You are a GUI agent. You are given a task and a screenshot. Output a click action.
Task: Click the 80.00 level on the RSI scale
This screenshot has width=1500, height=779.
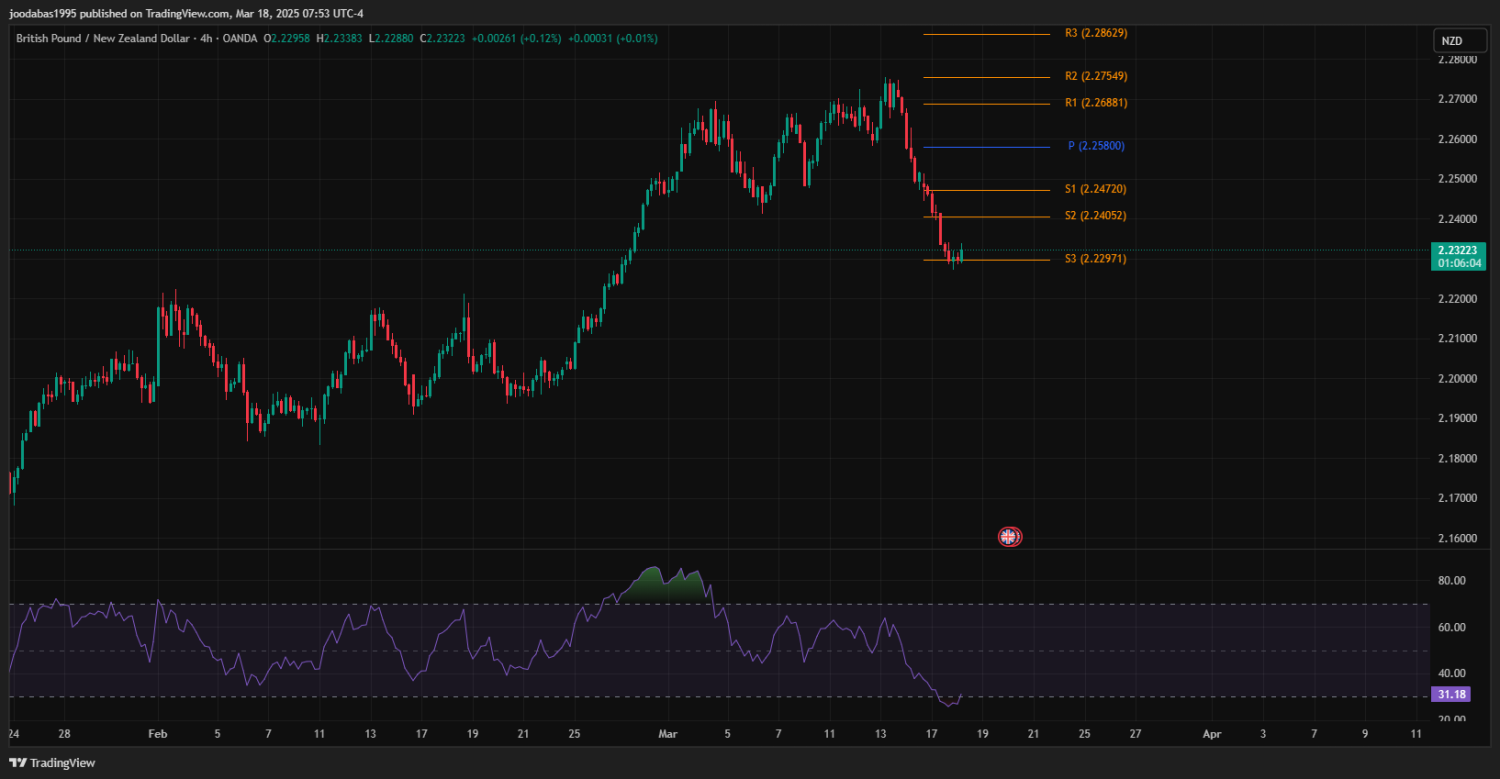click(x=1451, y=581)
